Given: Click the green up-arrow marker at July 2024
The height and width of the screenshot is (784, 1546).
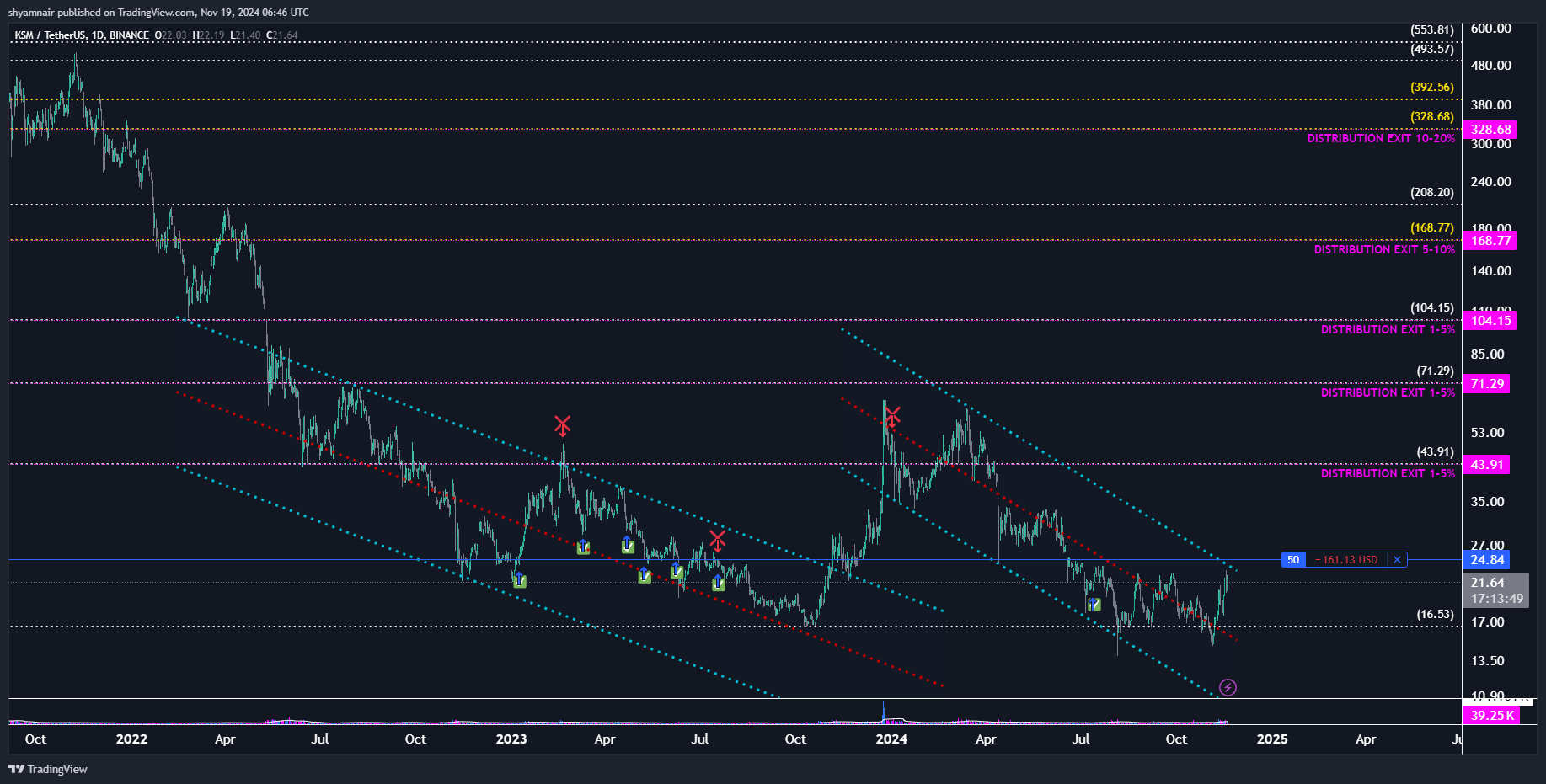Looking at the screenshot, I should [1094, 605].
